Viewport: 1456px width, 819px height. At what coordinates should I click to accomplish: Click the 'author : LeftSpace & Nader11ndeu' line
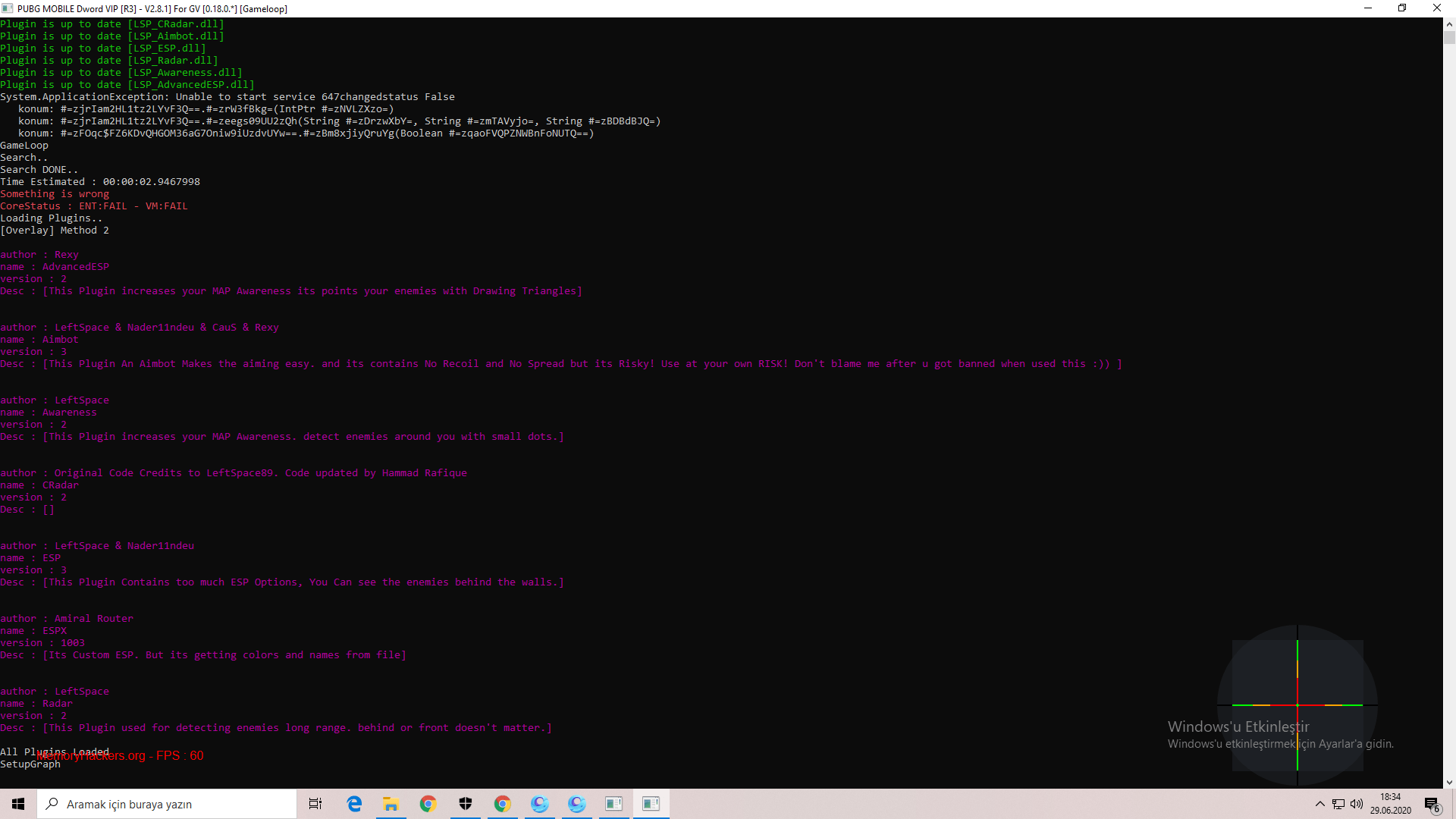[97, 546]
